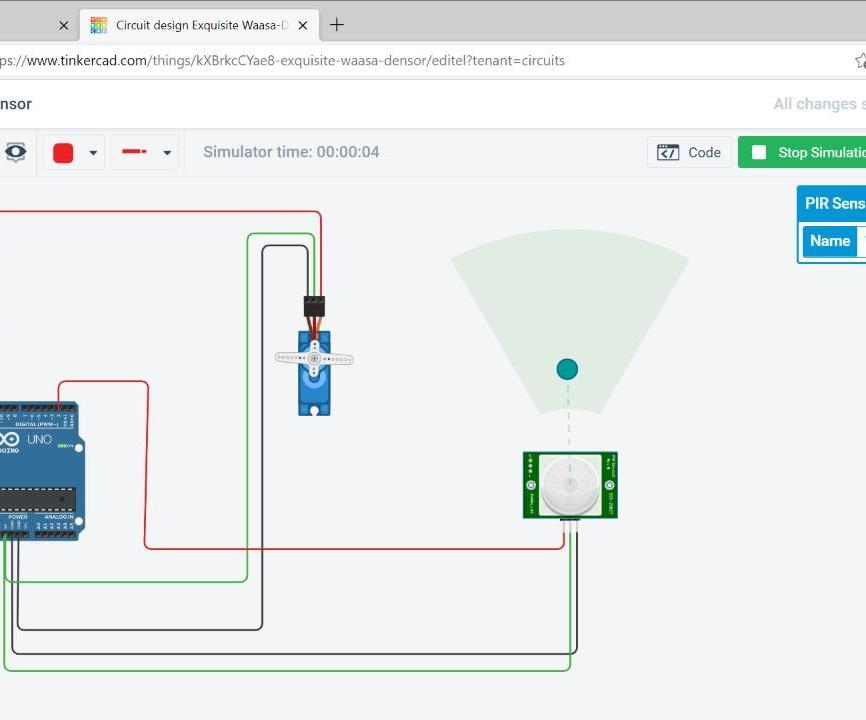Open the Code editor panel
Image resolution: width=866 pixels, height=720 pixels.
pyautogui.click(x=689, y=152)
